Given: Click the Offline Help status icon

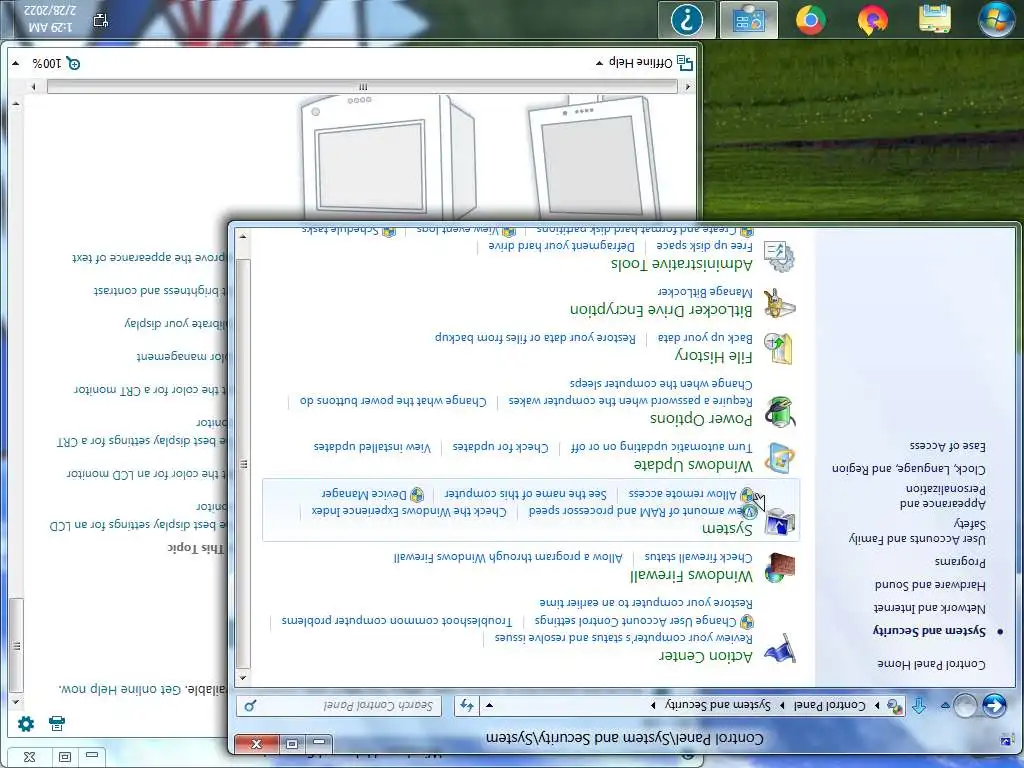Looking at the screenshot, I should click(x=684, y=63).
